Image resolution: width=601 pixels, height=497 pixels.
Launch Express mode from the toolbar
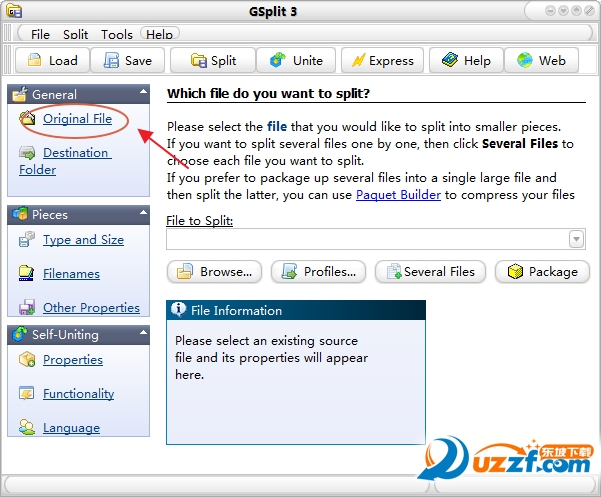click(382, 60)
